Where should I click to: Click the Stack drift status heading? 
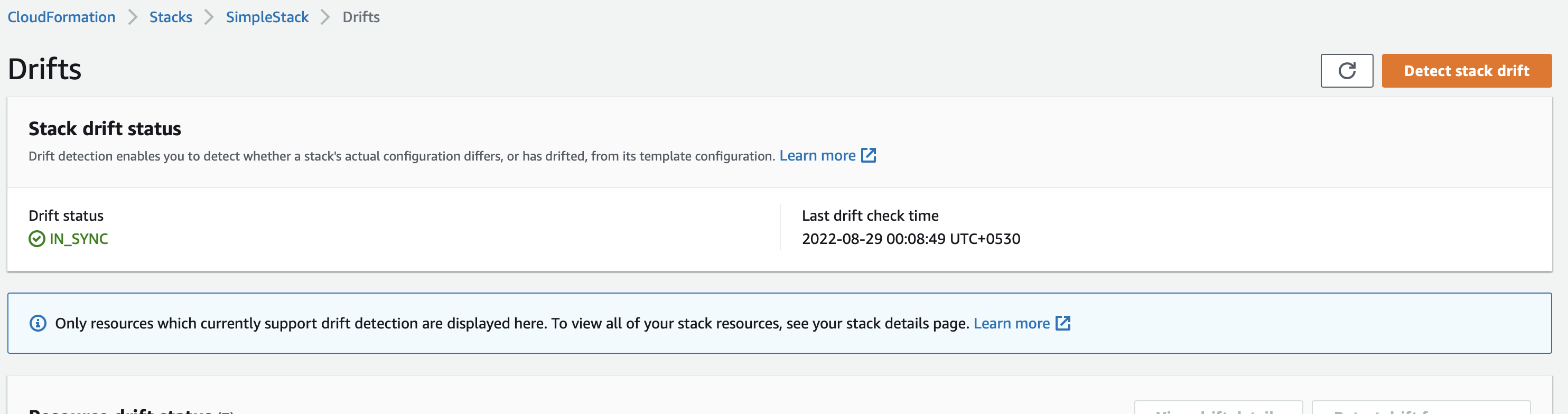point(105,128)
